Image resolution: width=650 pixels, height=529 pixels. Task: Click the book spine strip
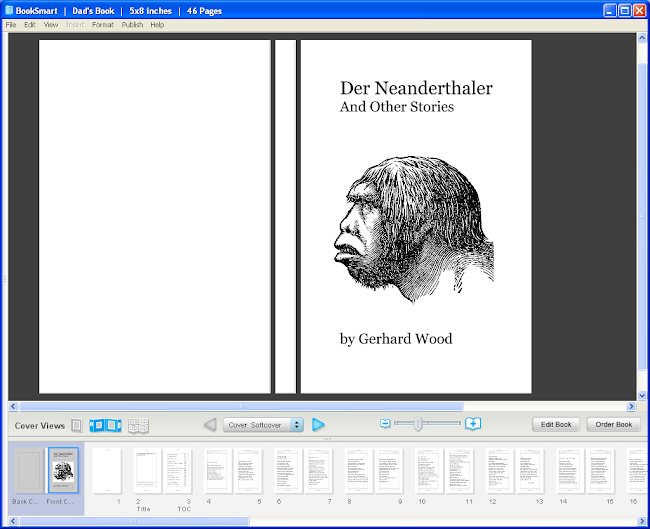point(285,216)
